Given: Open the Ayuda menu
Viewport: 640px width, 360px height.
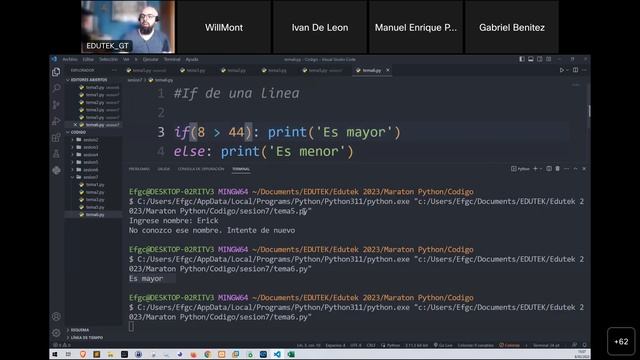Looking at the screenshot, I should [x=192, y=59].
